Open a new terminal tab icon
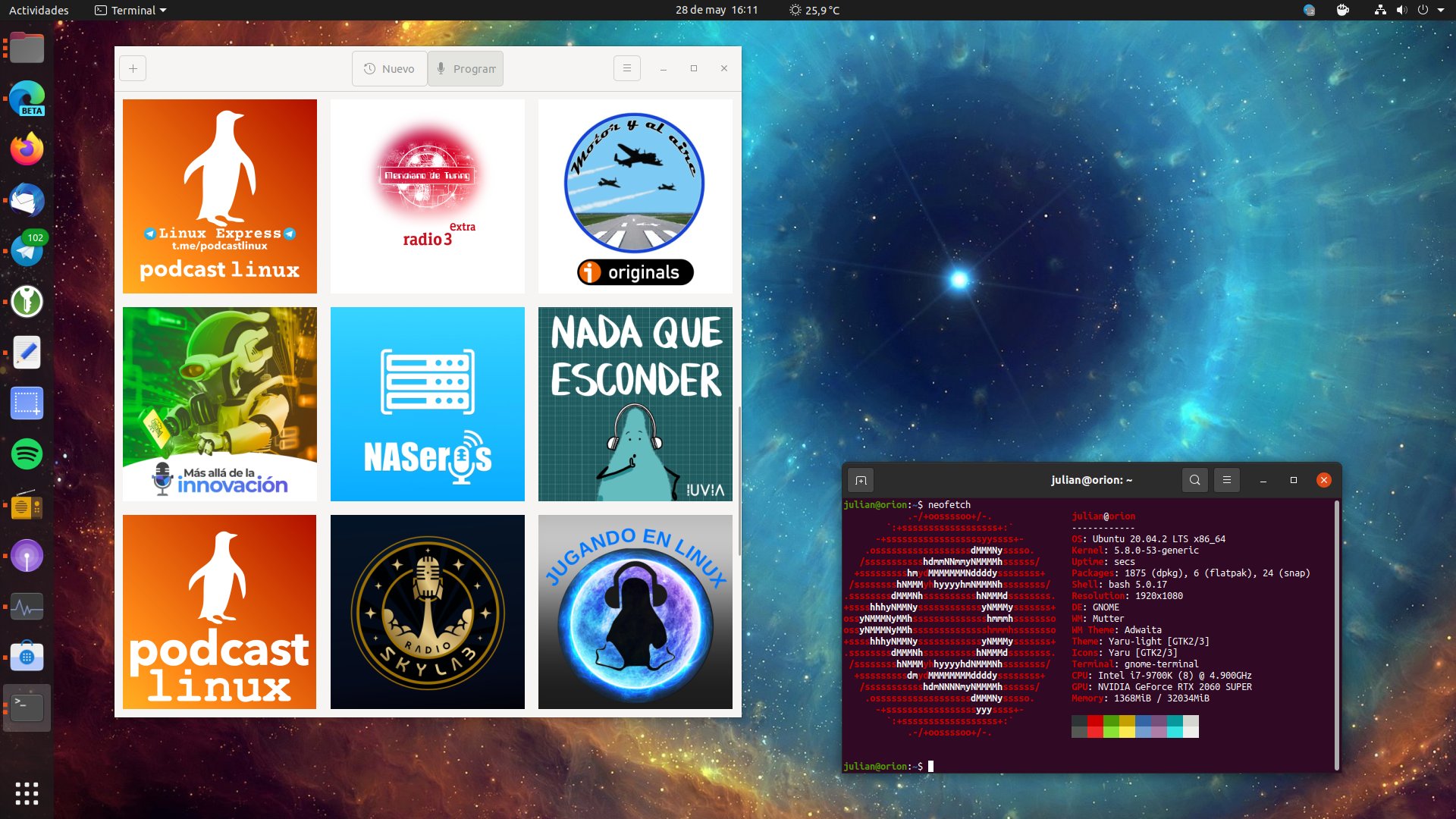Viewport: 1456px width, 819px height. tap(861, 480)
